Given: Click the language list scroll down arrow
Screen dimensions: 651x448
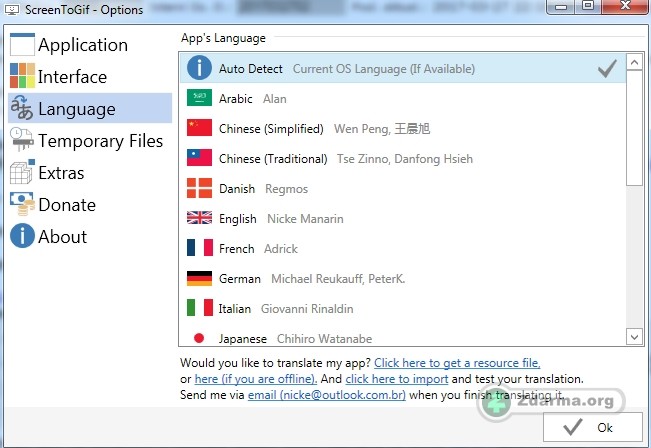Looking at the screenshot, I should (634, 337).
